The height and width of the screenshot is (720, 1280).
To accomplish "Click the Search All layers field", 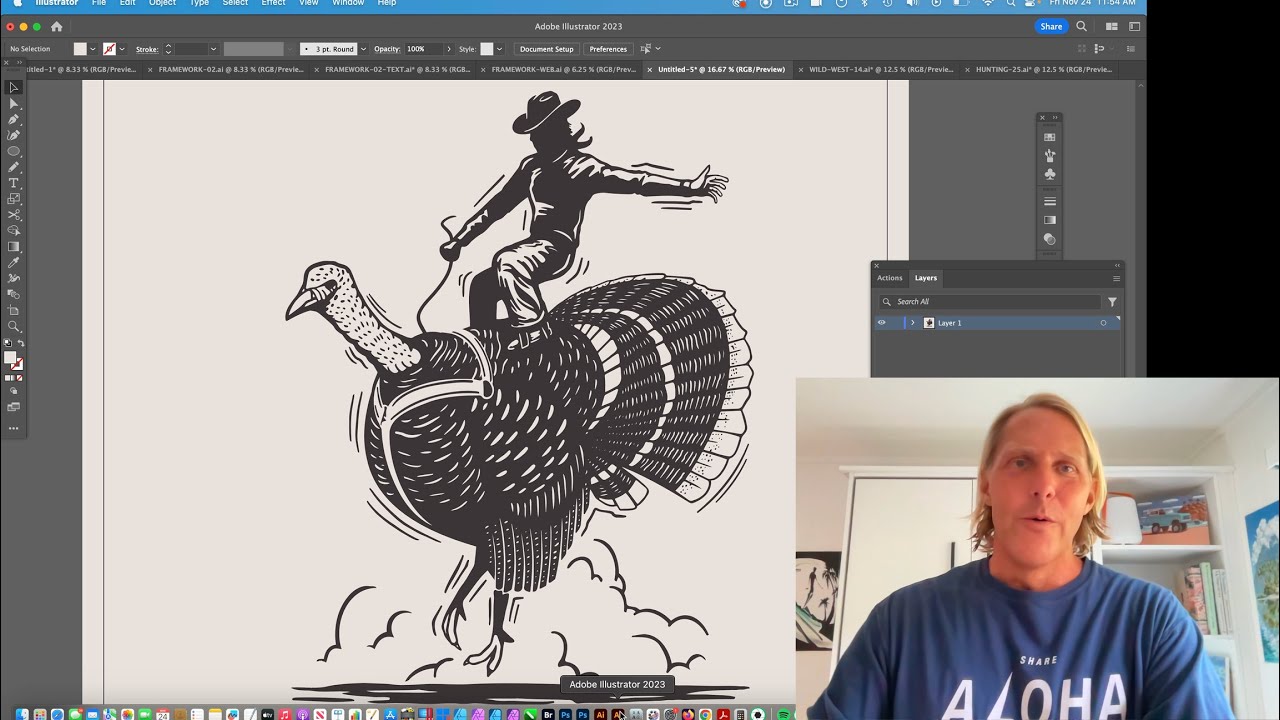I will click(990, 302).
